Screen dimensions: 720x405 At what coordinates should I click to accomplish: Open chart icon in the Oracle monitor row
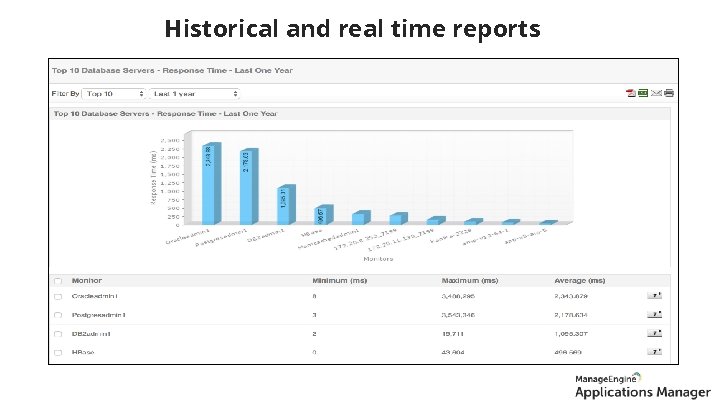coord(655,296)
